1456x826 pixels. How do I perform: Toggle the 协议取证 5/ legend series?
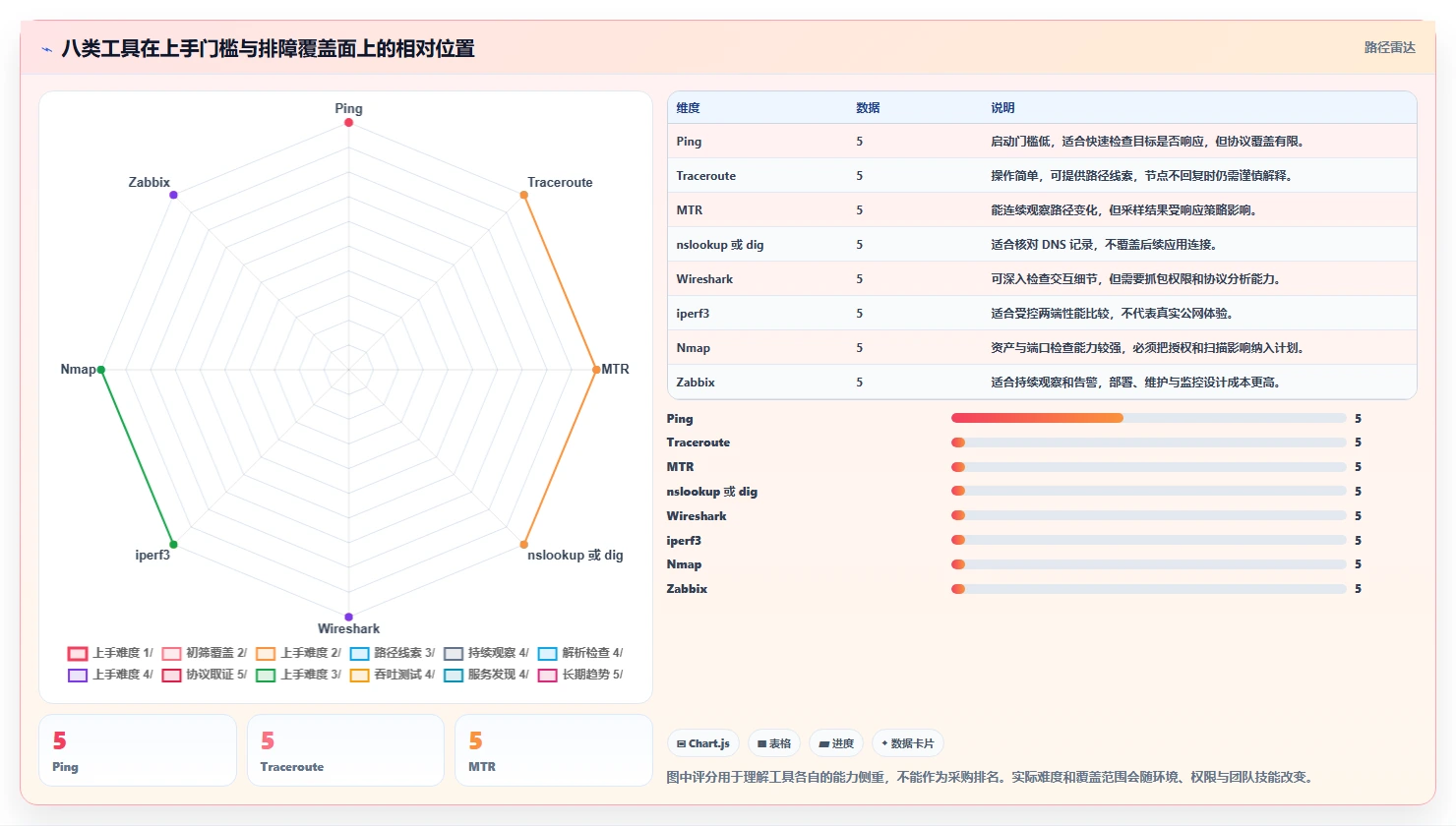204,675
